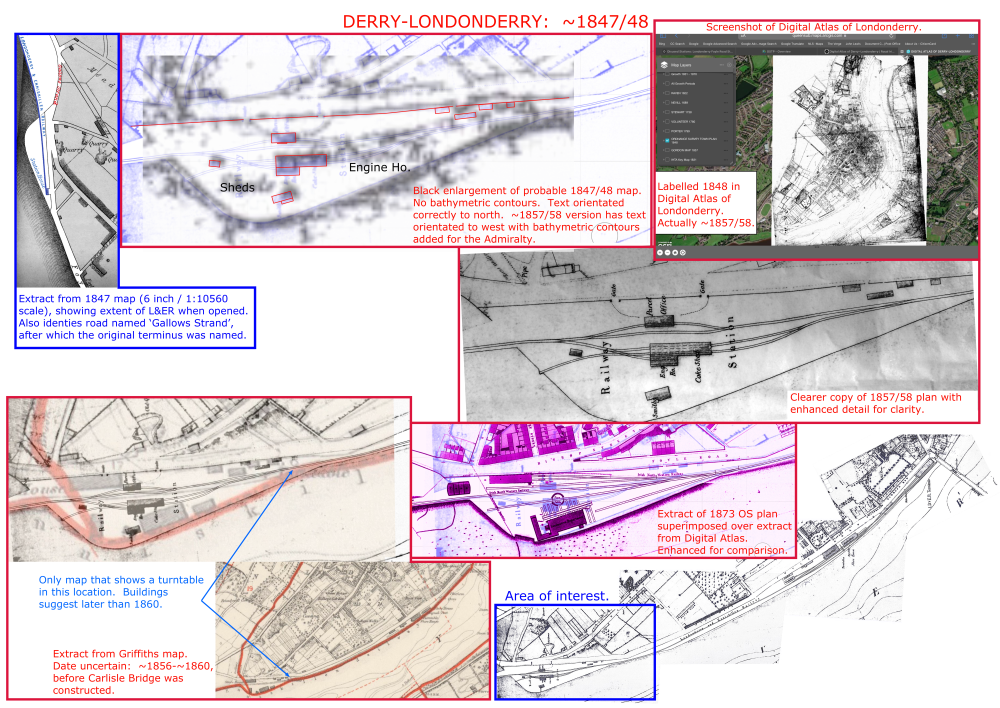Click the Map Layers stacked-layers panel icon
This screenshot has width=1000, height=708.
663,66
